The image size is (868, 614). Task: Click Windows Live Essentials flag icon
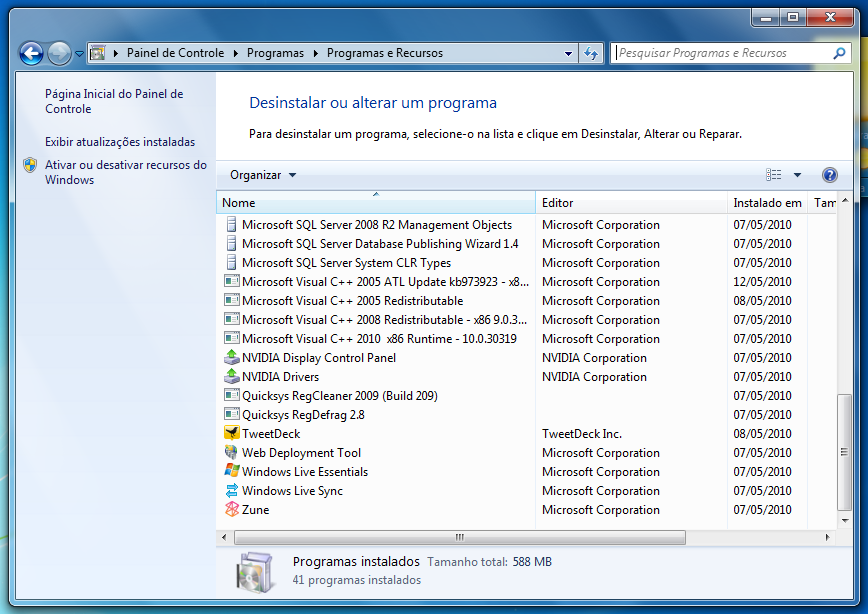click(x=231, y=471)
